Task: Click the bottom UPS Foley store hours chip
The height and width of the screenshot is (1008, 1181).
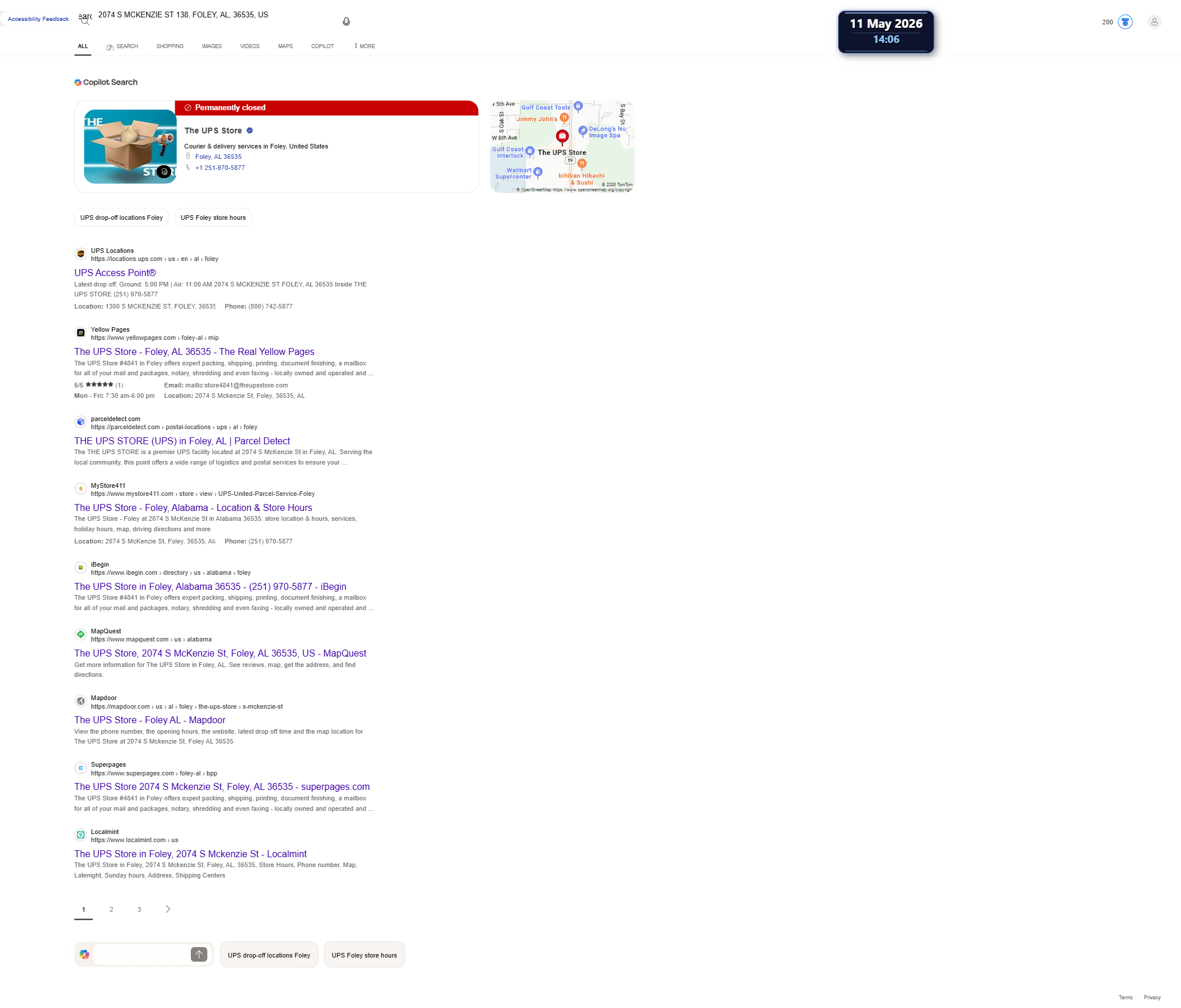Action: [364, 955]
